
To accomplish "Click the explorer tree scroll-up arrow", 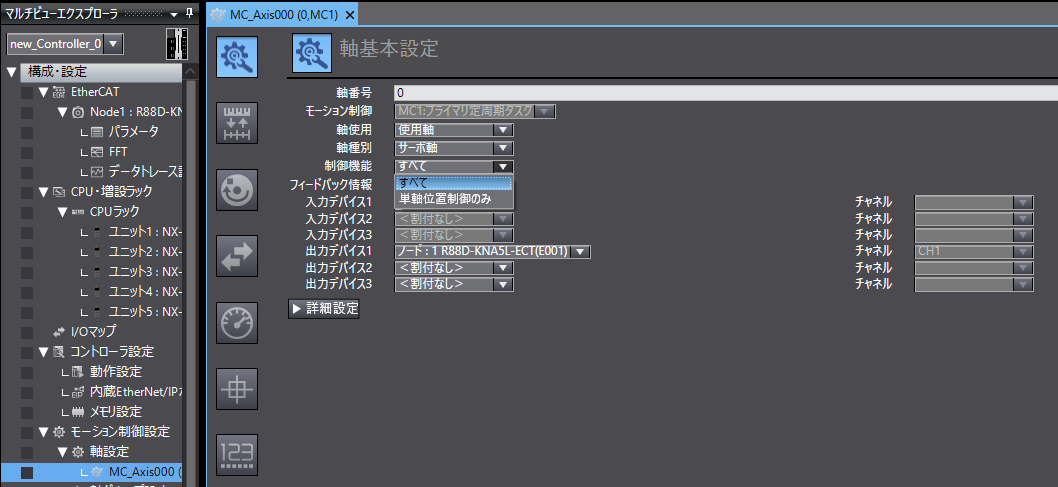I will (x=190, y=71).
